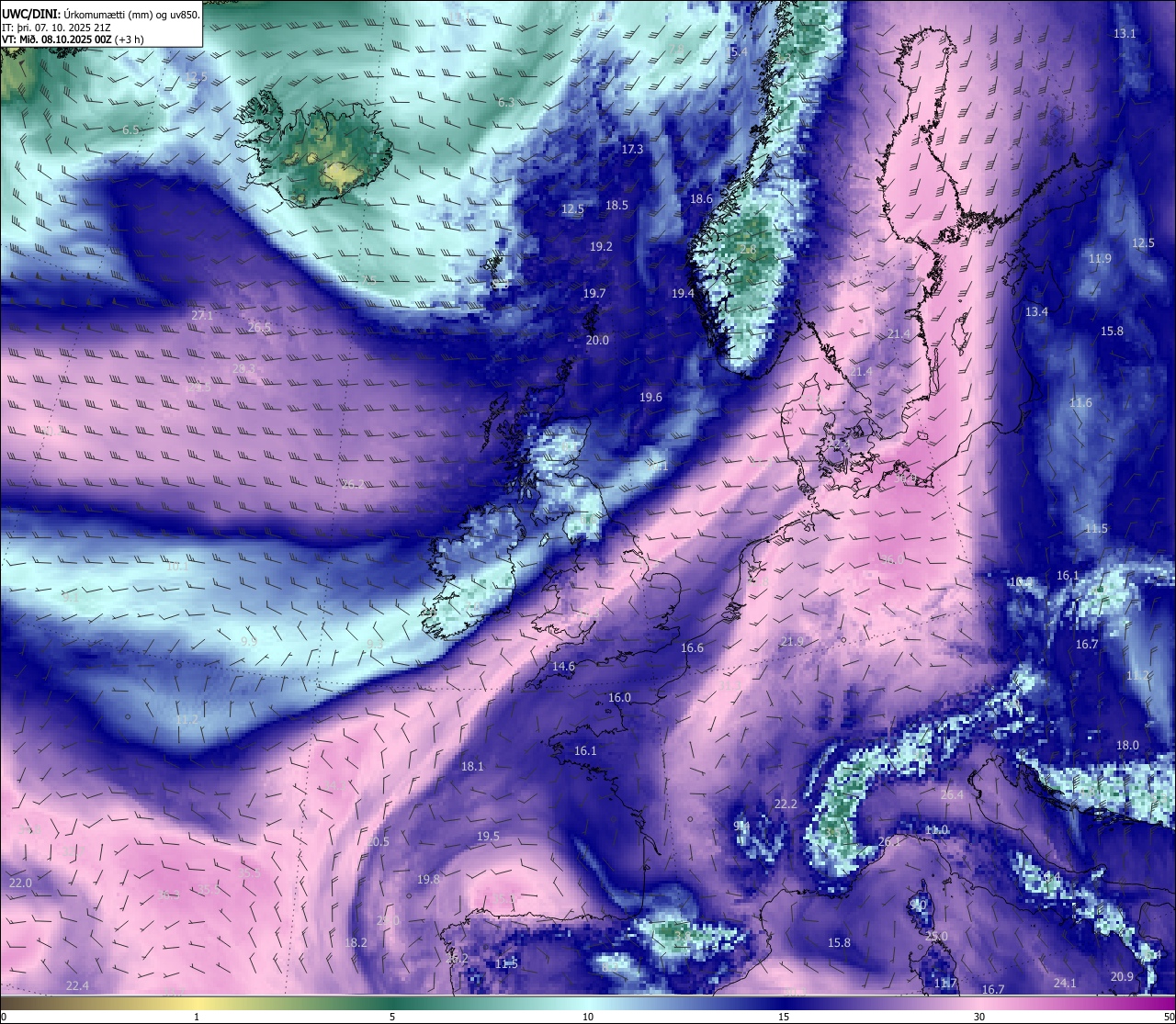1176x1024 pixels.
Task: Click the 18.2 value on the map
Action: click(356, 942)
